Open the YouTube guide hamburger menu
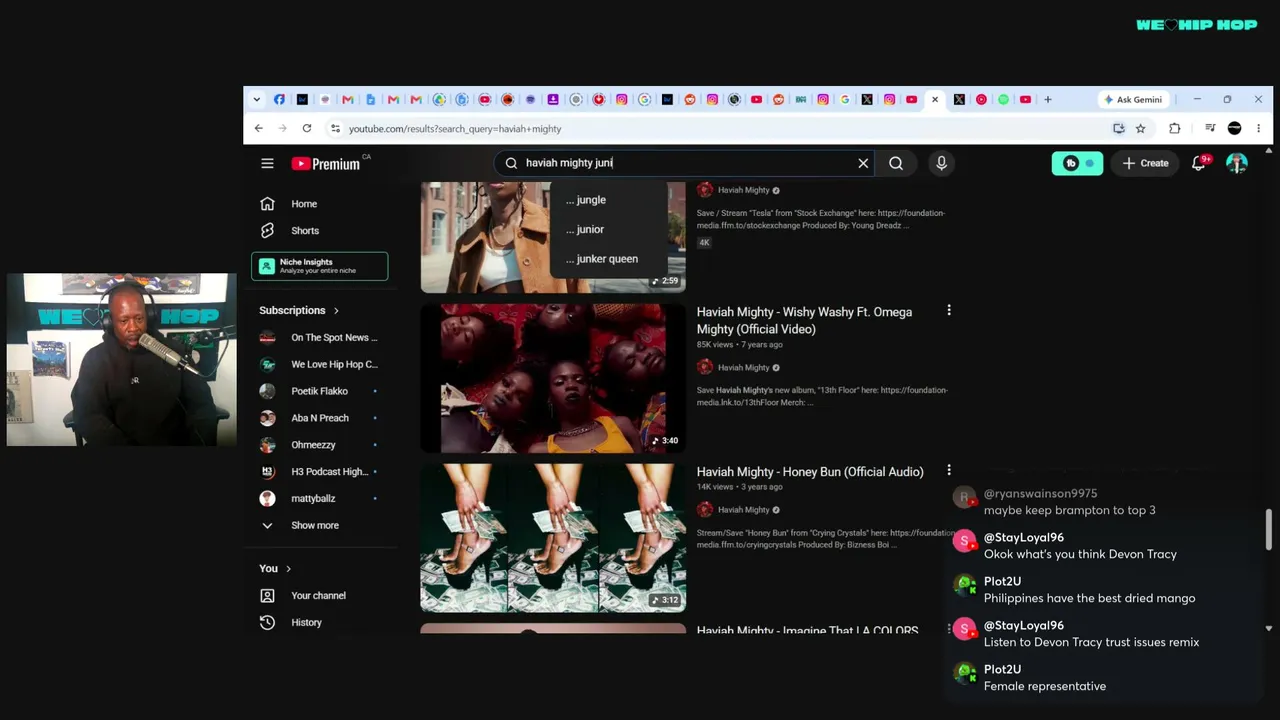This screenshot has width=1280, height=720. click(267, 163)
